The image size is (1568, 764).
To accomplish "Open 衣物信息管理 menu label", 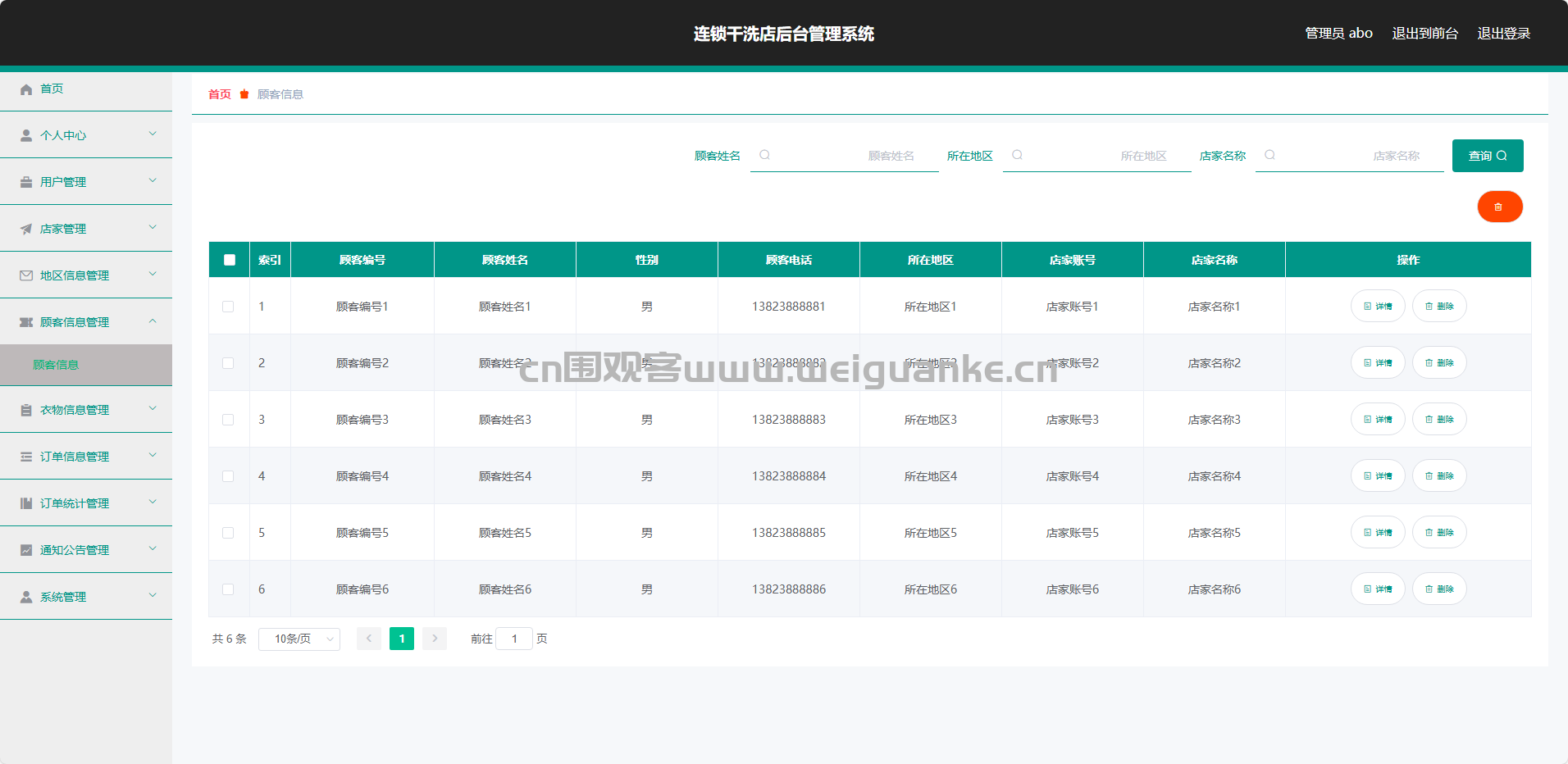I will tap(75, 410).
